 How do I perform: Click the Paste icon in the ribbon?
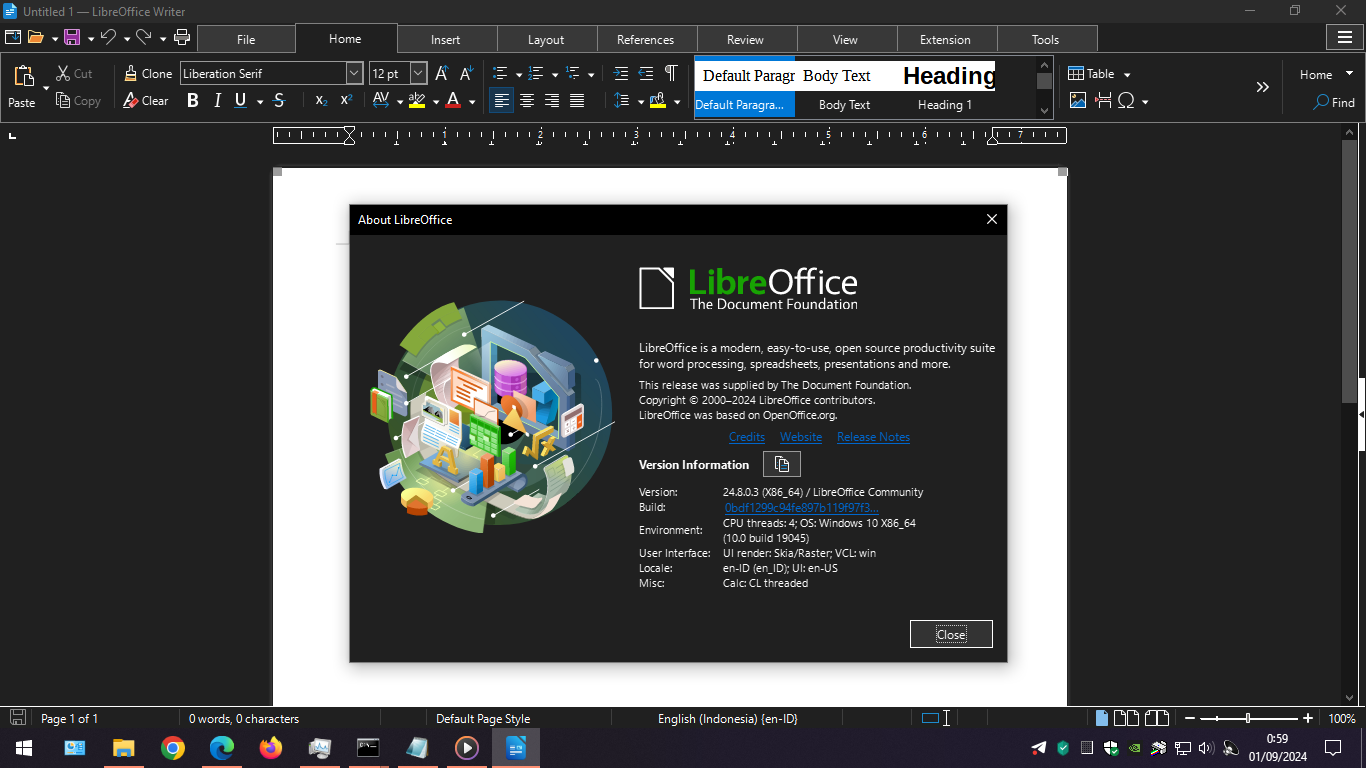coord(22,77)
